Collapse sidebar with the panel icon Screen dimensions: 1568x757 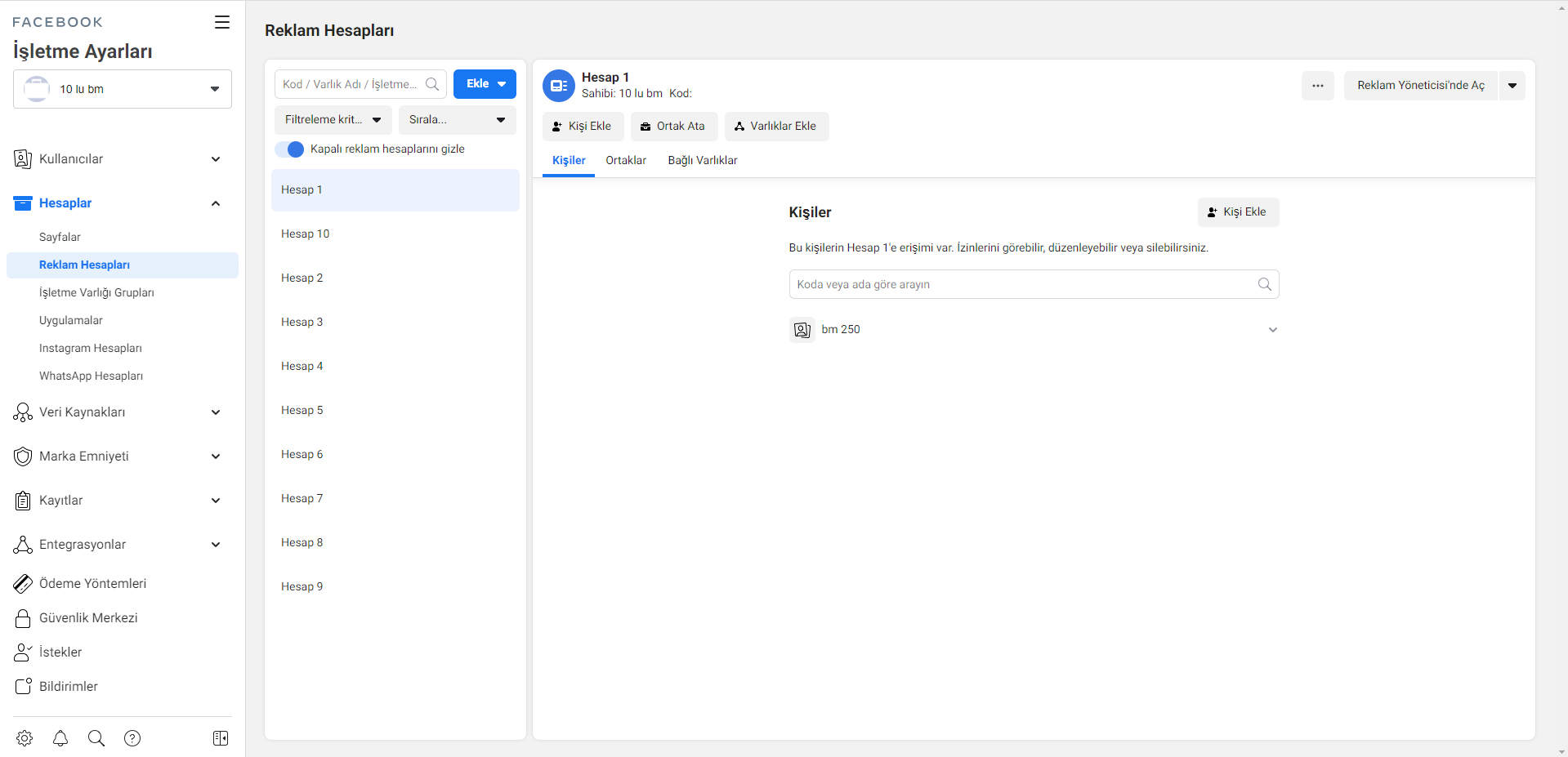click(x=221, y=738)
